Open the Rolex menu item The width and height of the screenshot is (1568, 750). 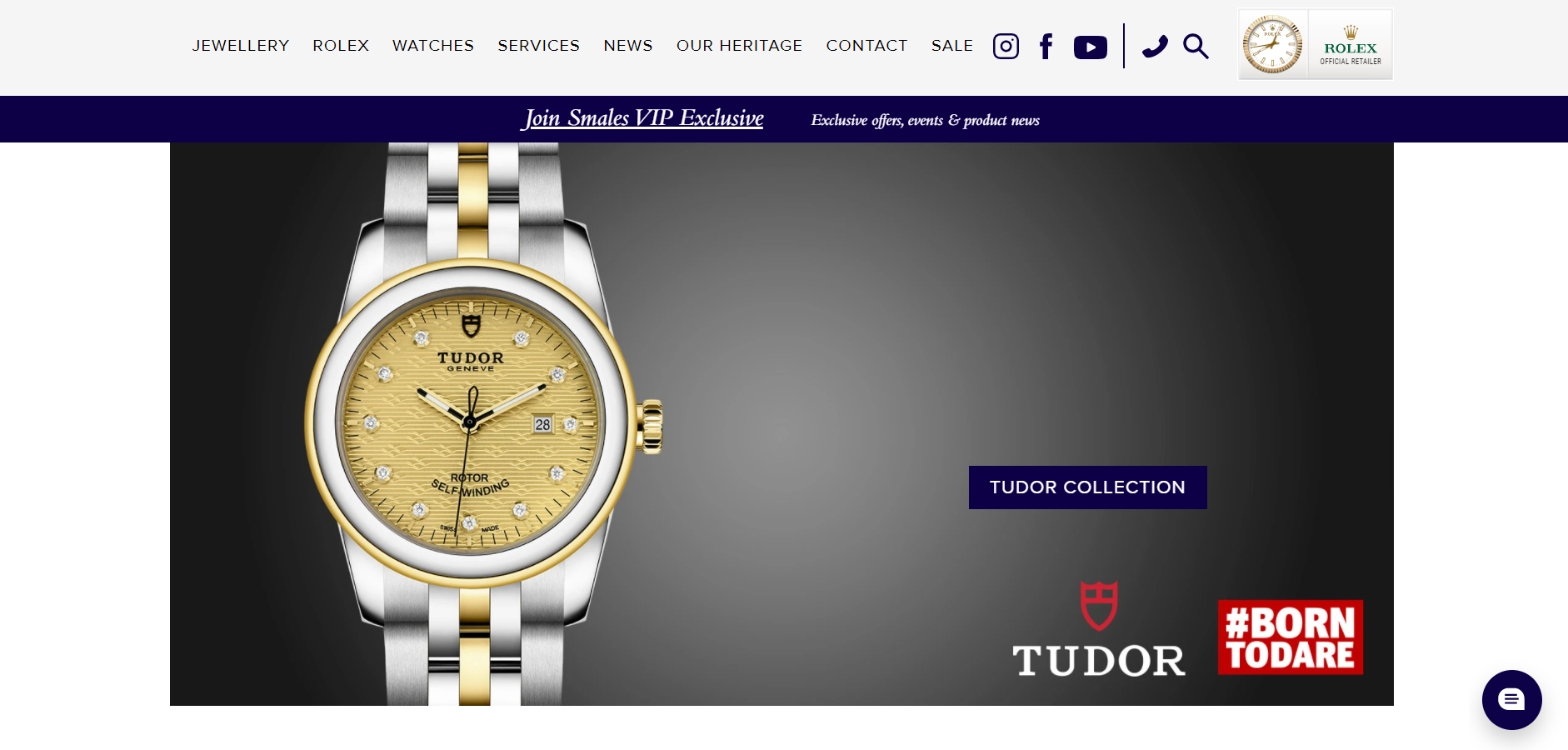point(341,46)
